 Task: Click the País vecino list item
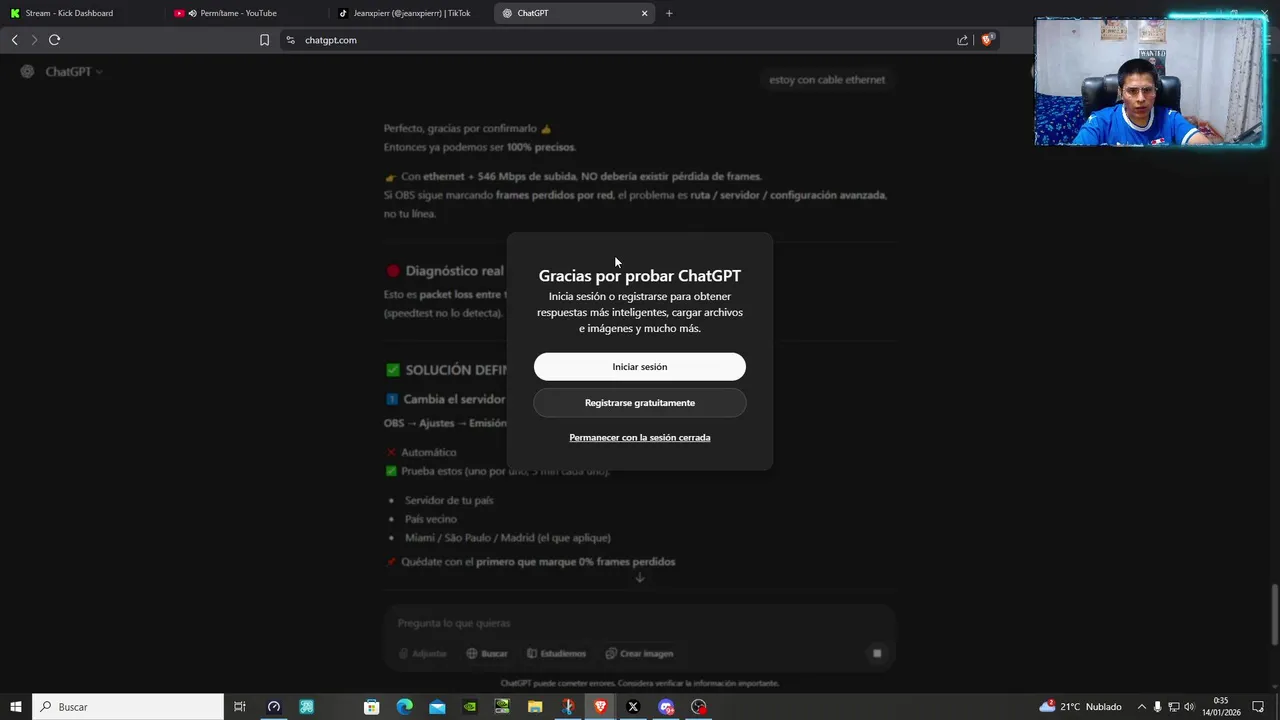click(x=431, y=519)
